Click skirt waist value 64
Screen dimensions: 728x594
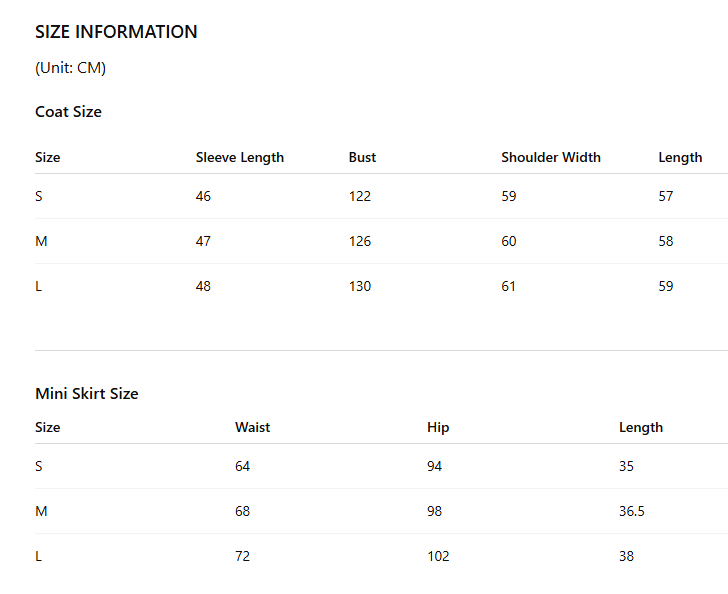pyautogui.click(x=242, y=466)
